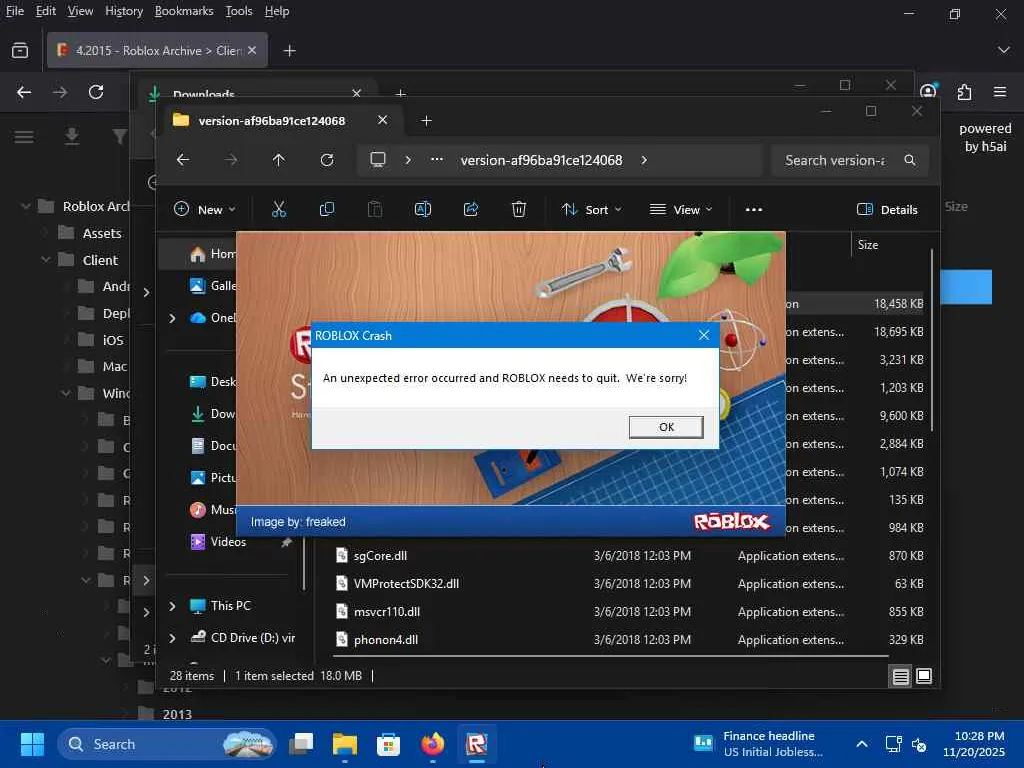Image resolution: width=1024 pixels, height=768 pixels.
Task: Select the VMProtectSDK32.dll file
Action: click(x=406, y=584)
